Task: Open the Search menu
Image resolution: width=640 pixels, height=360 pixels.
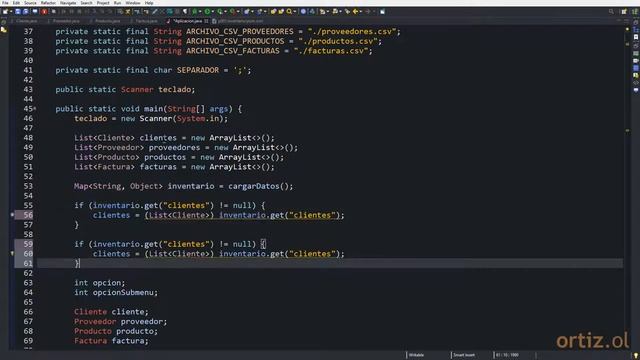Action: [x=86, y=3]
